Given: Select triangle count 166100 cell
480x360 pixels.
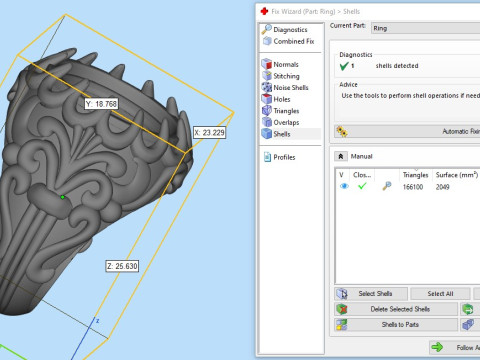Looking at the screenshot, I should point(413,187).
